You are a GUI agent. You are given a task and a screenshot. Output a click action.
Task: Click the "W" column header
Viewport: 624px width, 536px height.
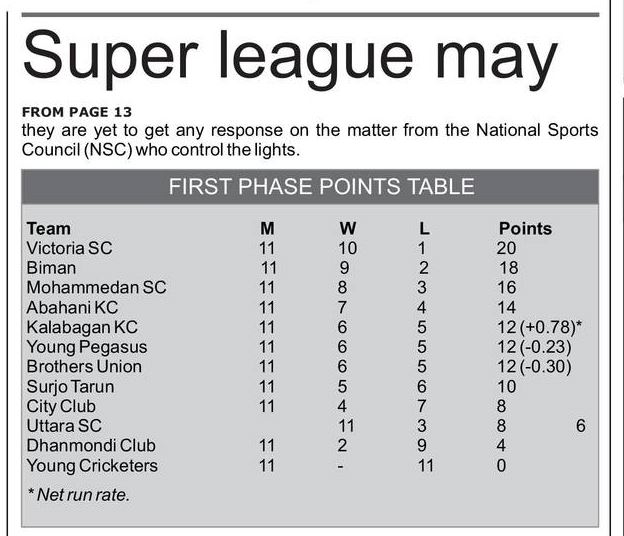(x=348, y=228)
